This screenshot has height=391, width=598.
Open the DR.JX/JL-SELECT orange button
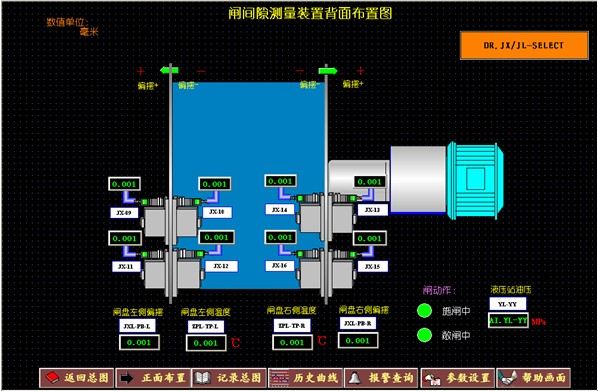click(524, 45)
